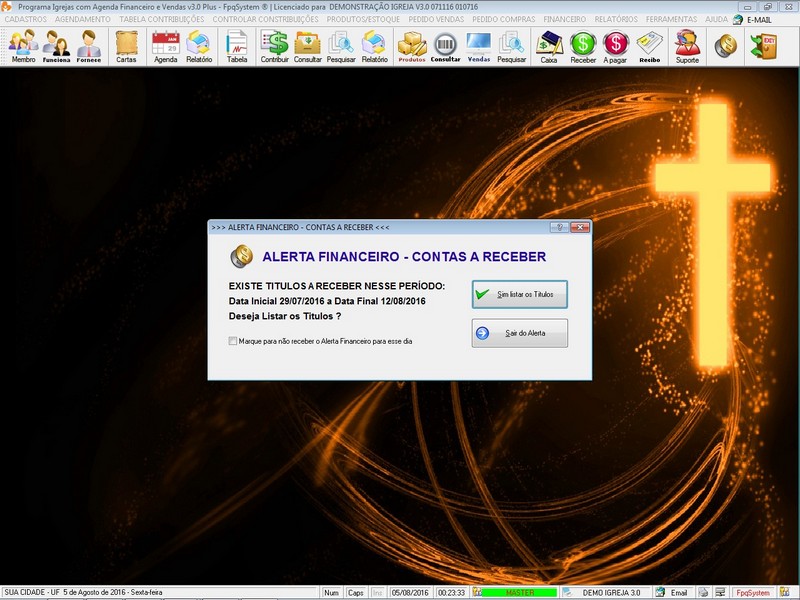The image size is (800, 600).
Task: Open the RELATÓRIOS menu
Action: tap(616, 19)
